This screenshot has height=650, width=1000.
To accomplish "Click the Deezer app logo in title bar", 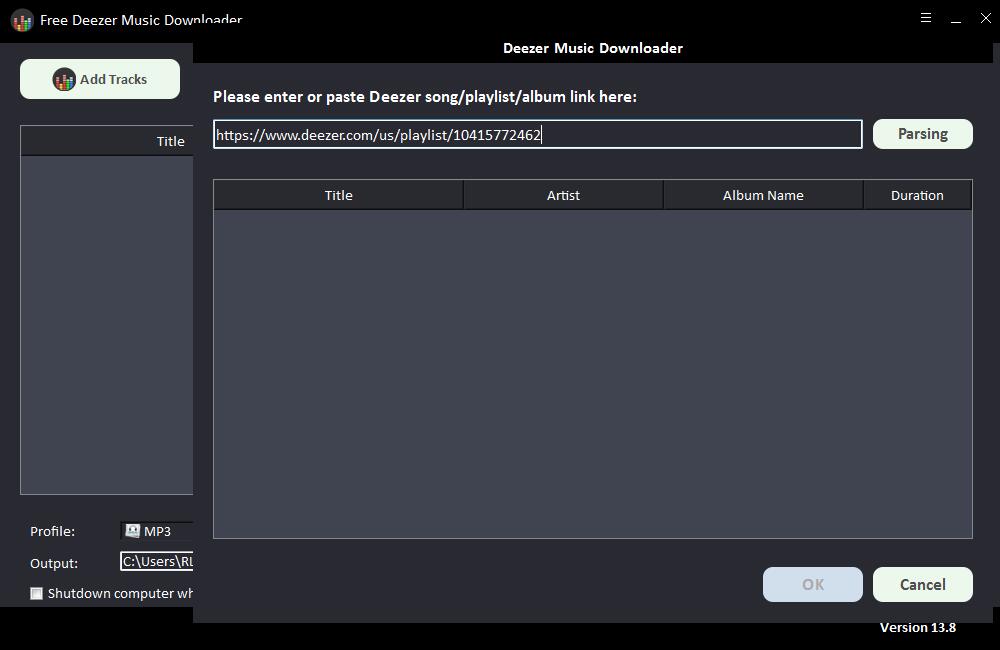I will pos(22,20).
